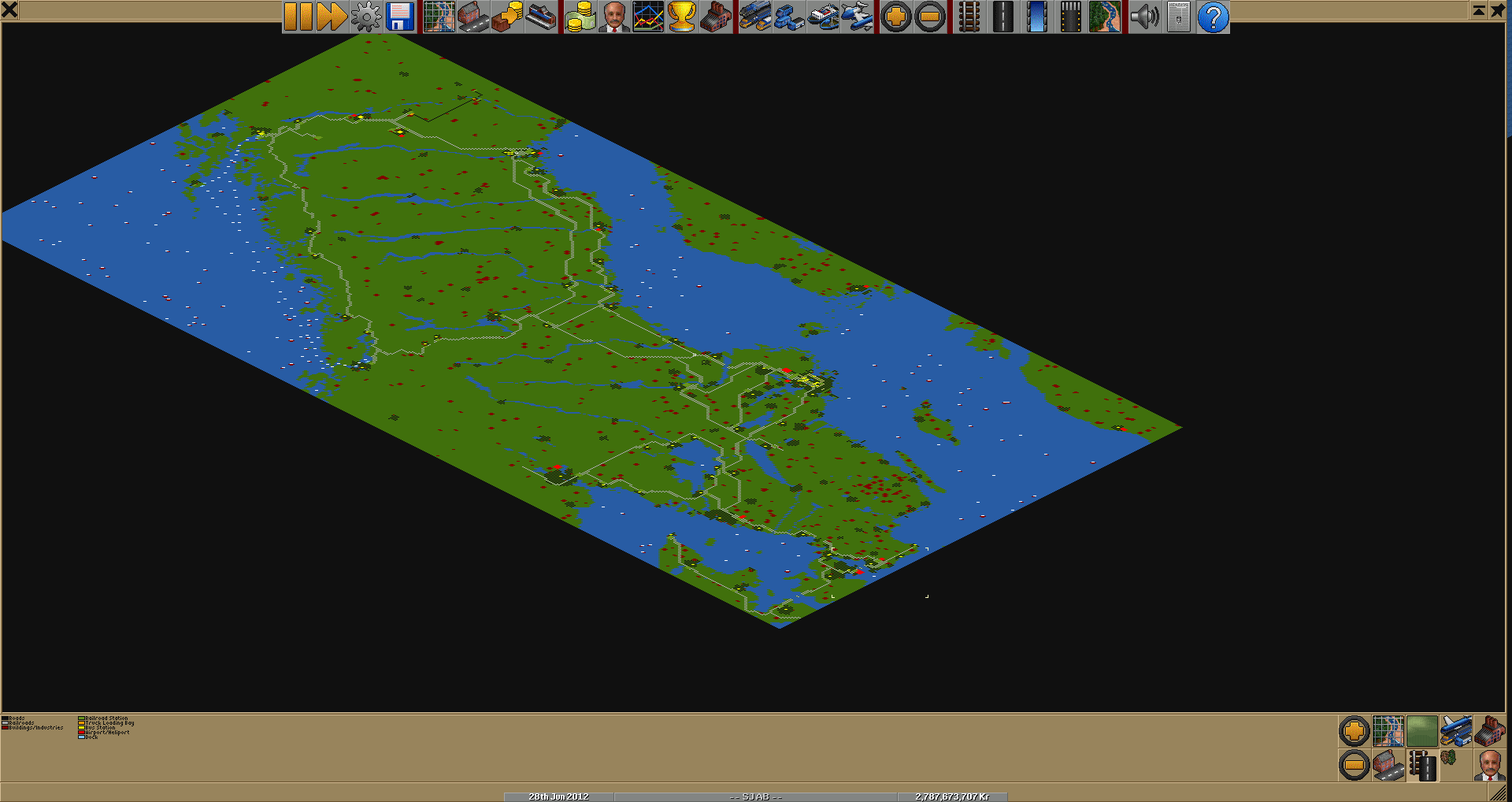Click Truck Loading Bay legend entry
Screen dimensions: 1512x802
click(106, 722)
